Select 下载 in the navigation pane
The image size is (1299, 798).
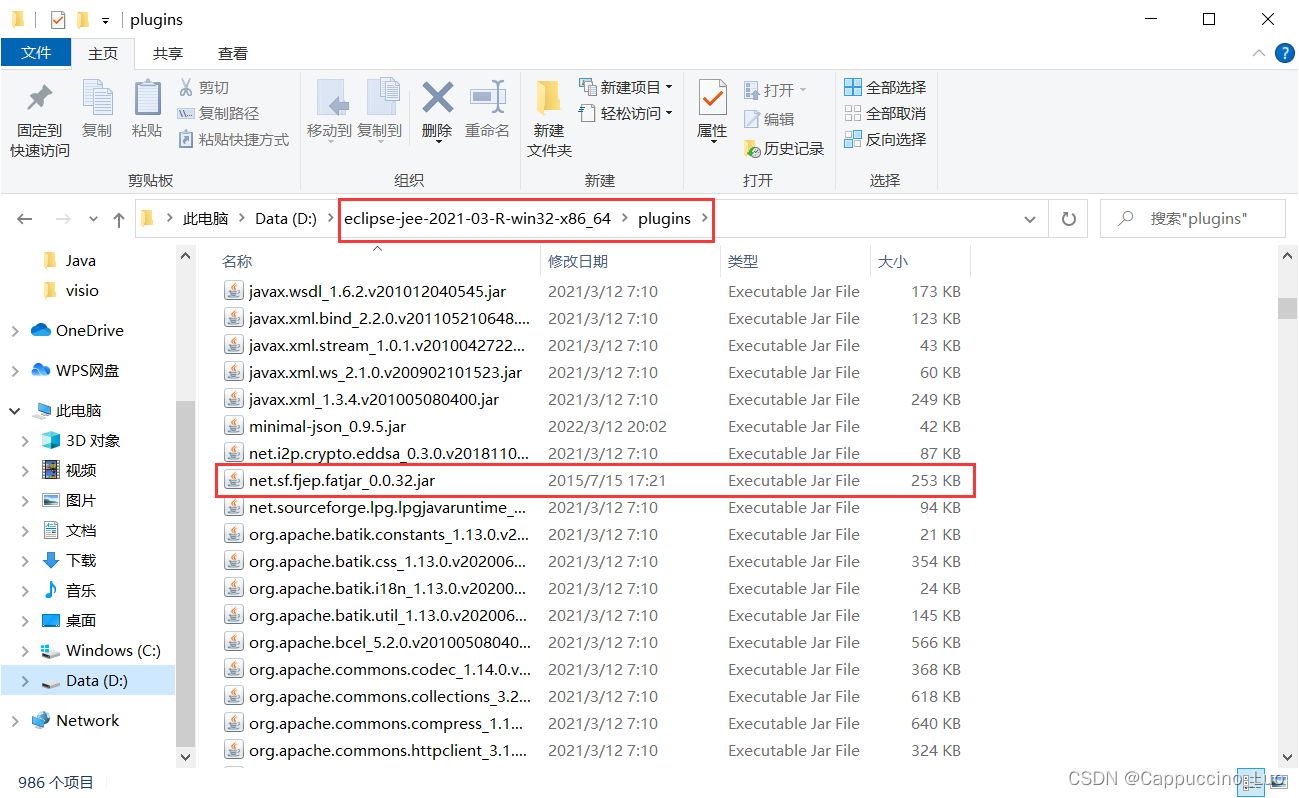pos(81,561)
